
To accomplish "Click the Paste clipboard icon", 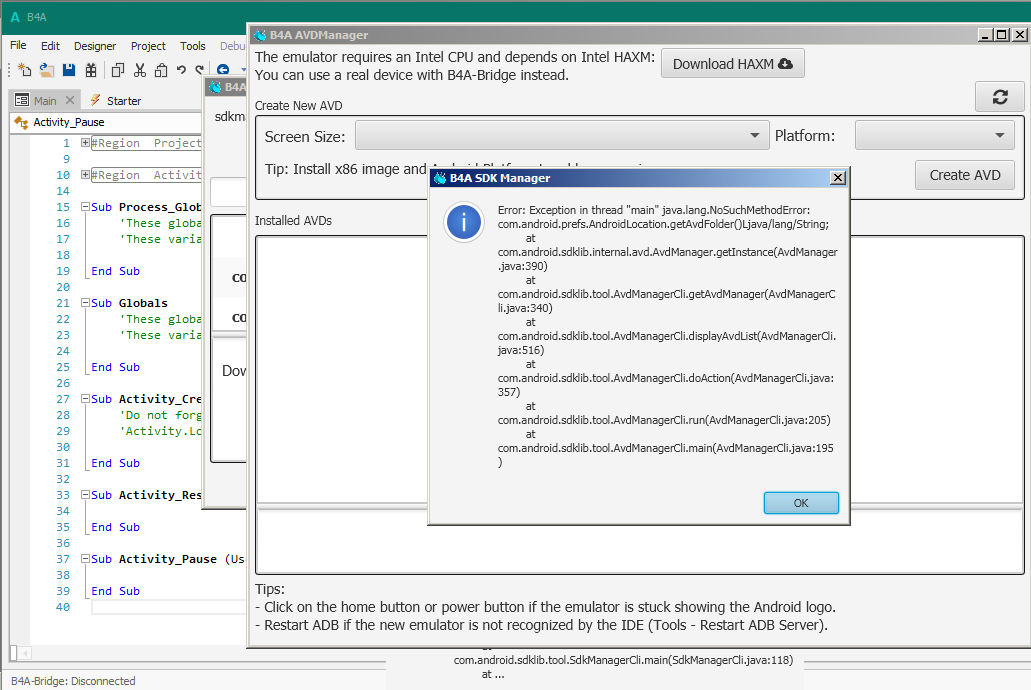I will [x=160, y=69].
